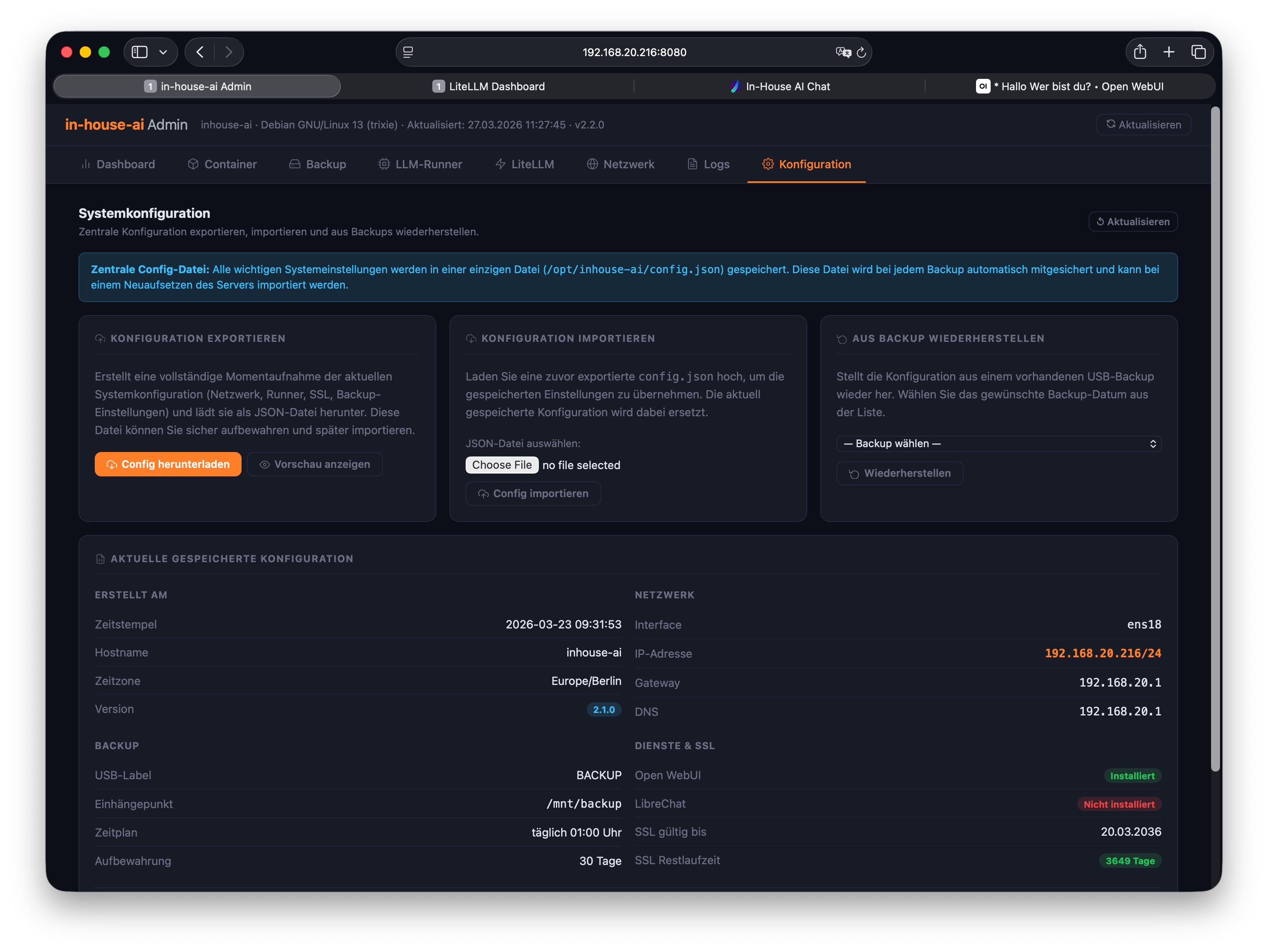This screenshot has height=952, width=1268.
Task: Click the Config herunterladen button
Action: 168,464
